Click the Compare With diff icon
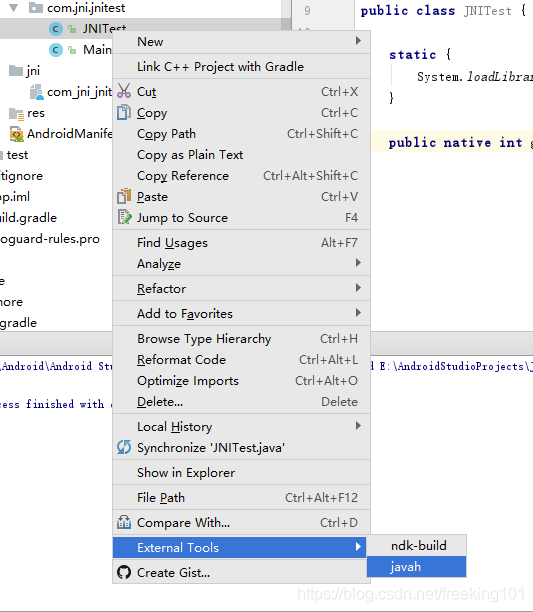This screenshot has width=533, height=612. tap(124, 522)
